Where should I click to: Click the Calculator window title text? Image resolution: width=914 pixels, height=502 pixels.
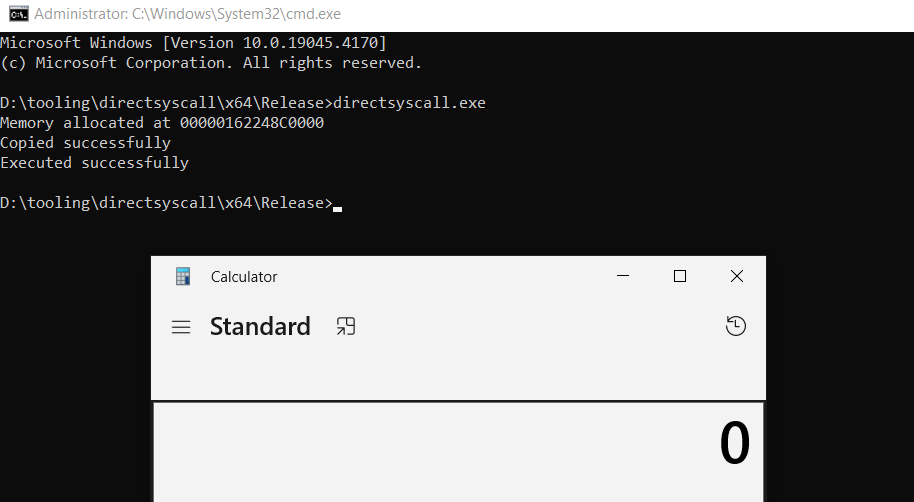click(x=244, y=277)
